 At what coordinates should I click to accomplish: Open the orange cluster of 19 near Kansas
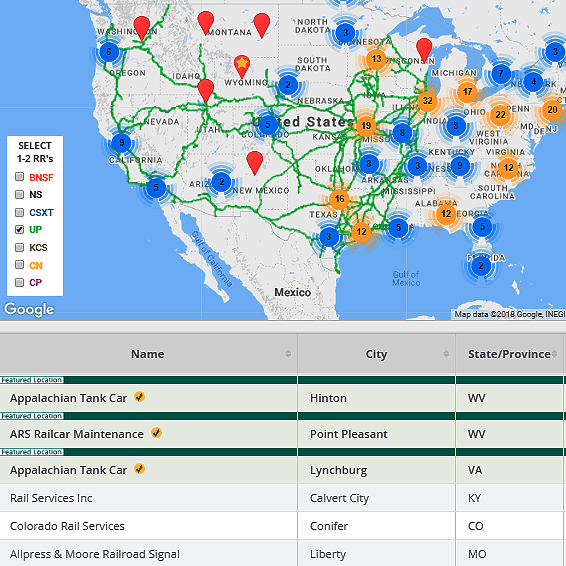(x=366, y=126)
